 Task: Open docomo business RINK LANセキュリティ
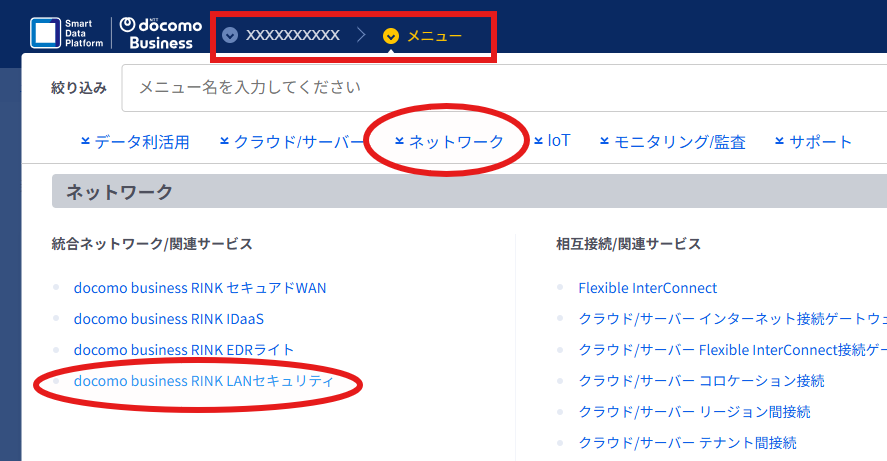(x=204, y=381)
